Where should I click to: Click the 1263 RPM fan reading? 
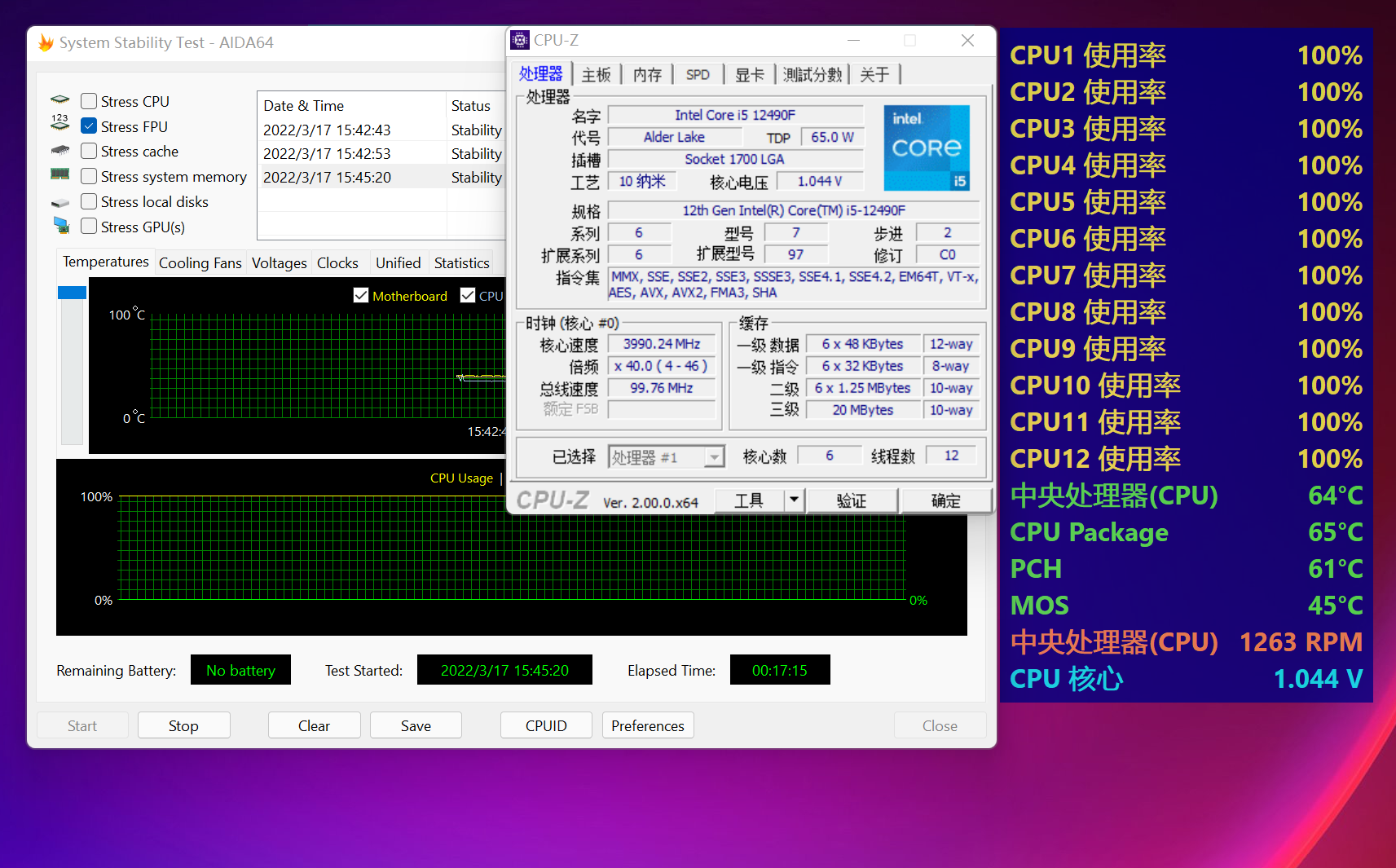click(x=1301, y=642)
